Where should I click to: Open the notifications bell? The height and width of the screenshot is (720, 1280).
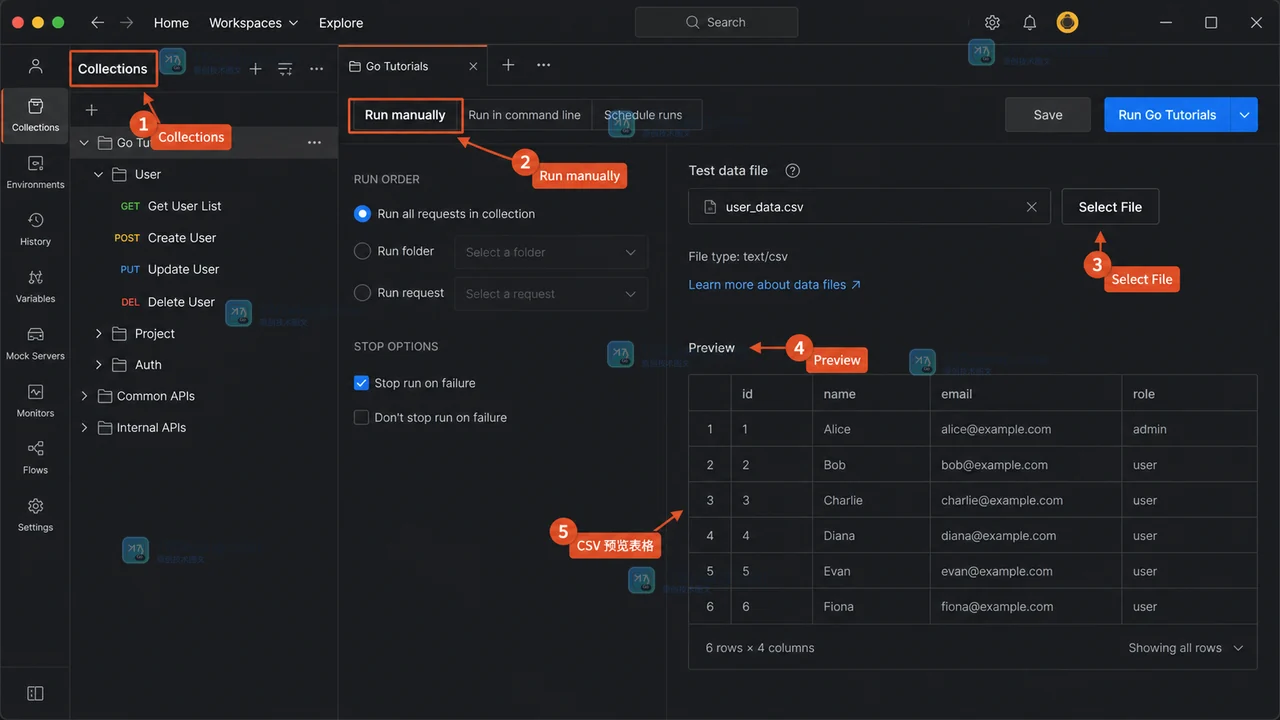coord(1029,22)
